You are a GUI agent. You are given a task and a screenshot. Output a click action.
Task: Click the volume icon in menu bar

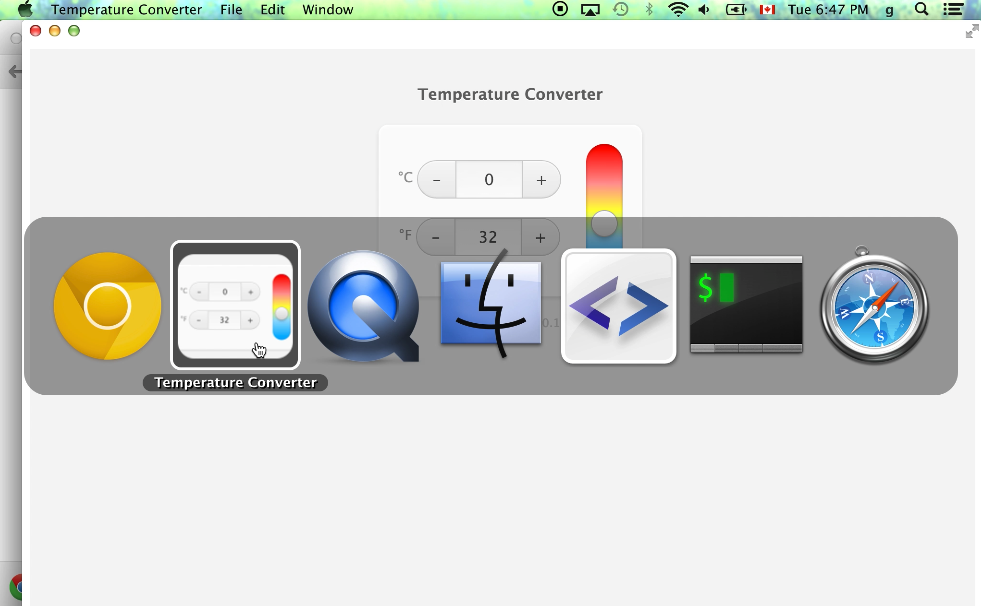tap(704, 9)
